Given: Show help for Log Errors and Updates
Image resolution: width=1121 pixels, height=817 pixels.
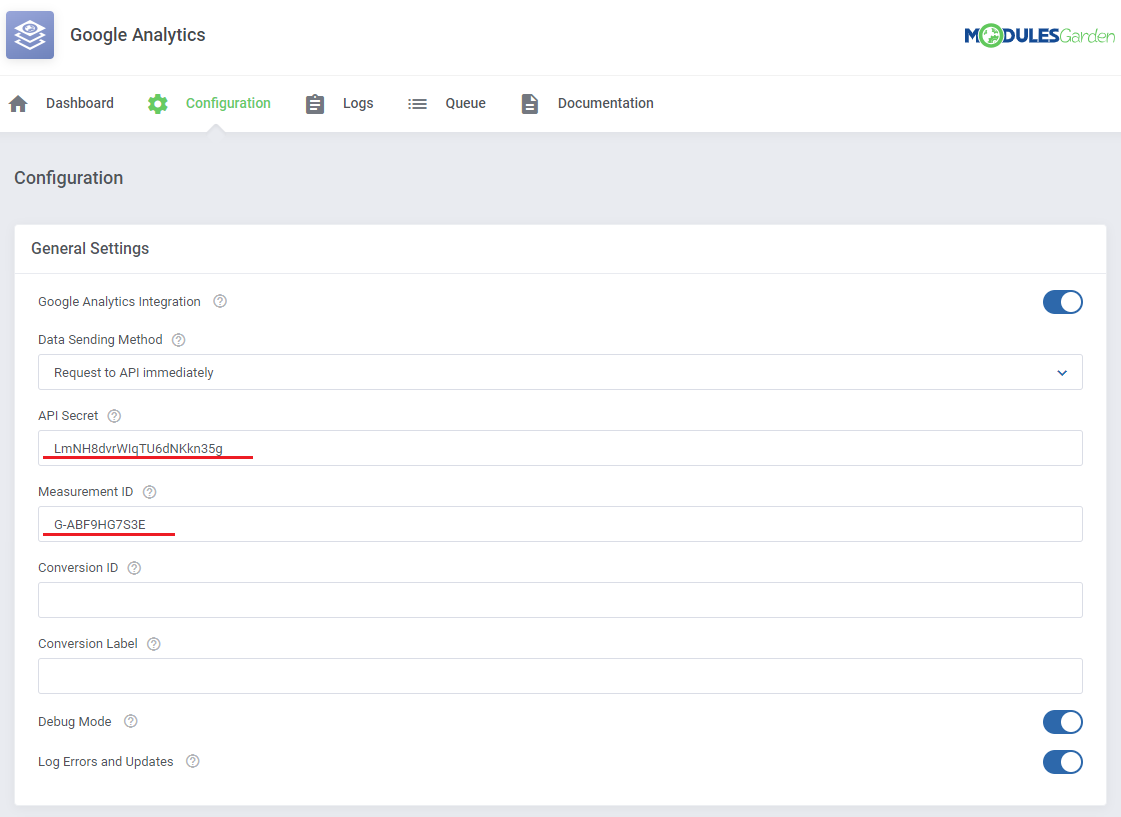Looking at the screenshot, I should 193,761.
